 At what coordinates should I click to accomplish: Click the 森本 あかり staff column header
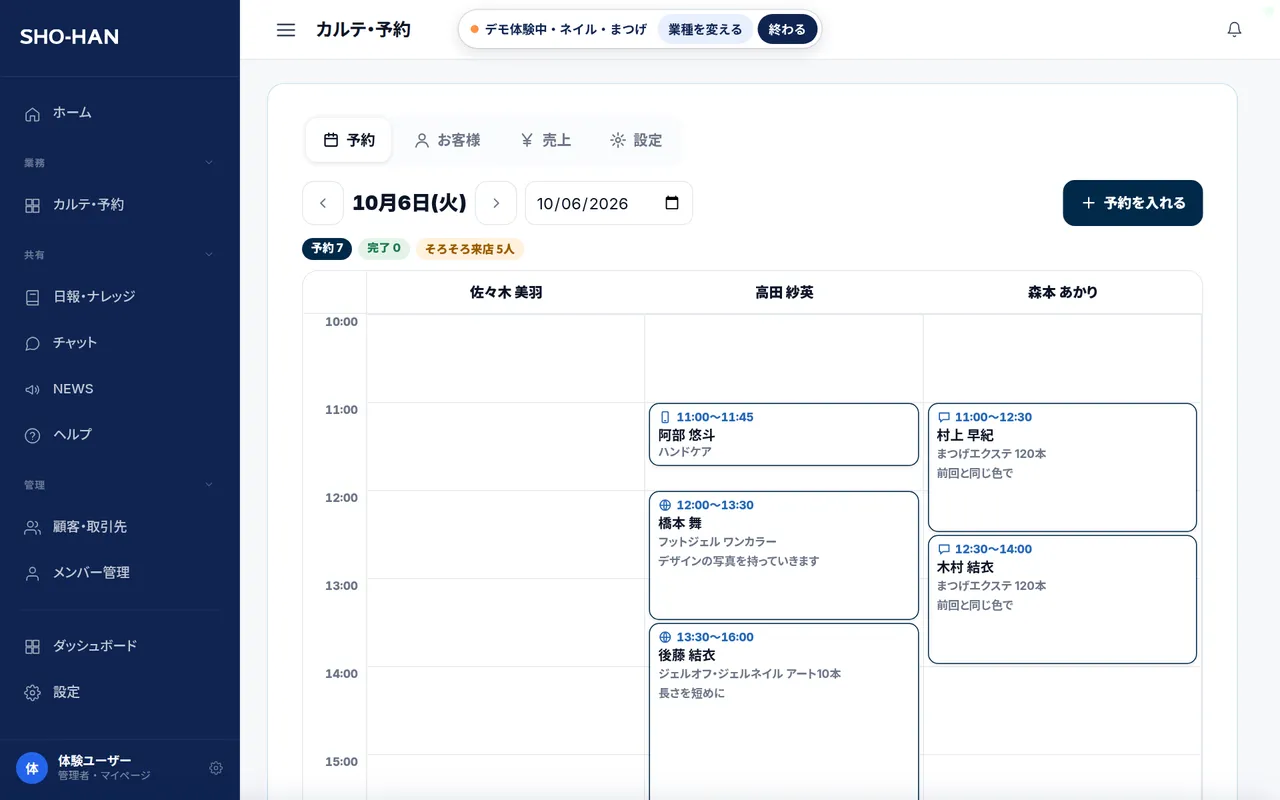(x=1063, y=293)
